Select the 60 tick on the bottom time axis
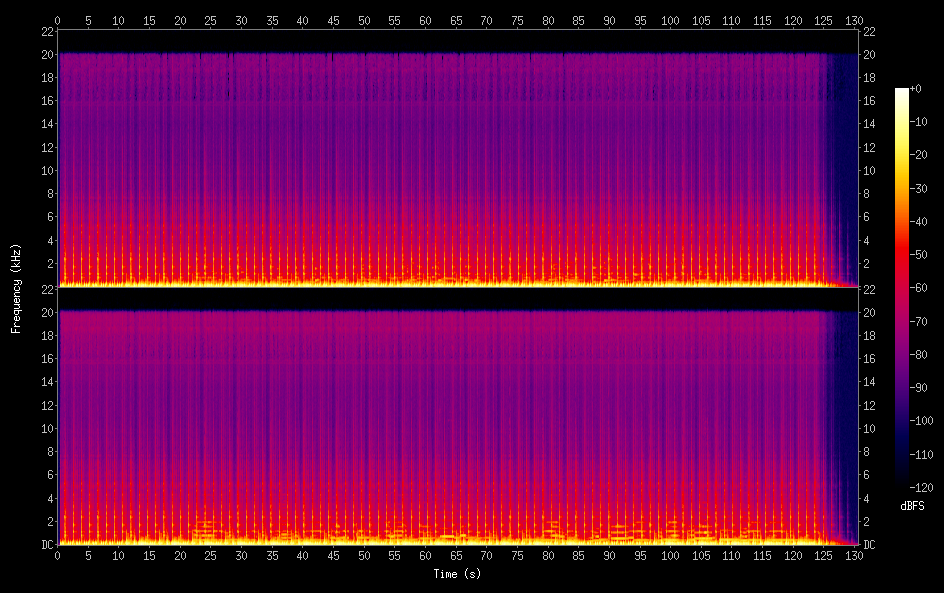 (x=425, y=555)
